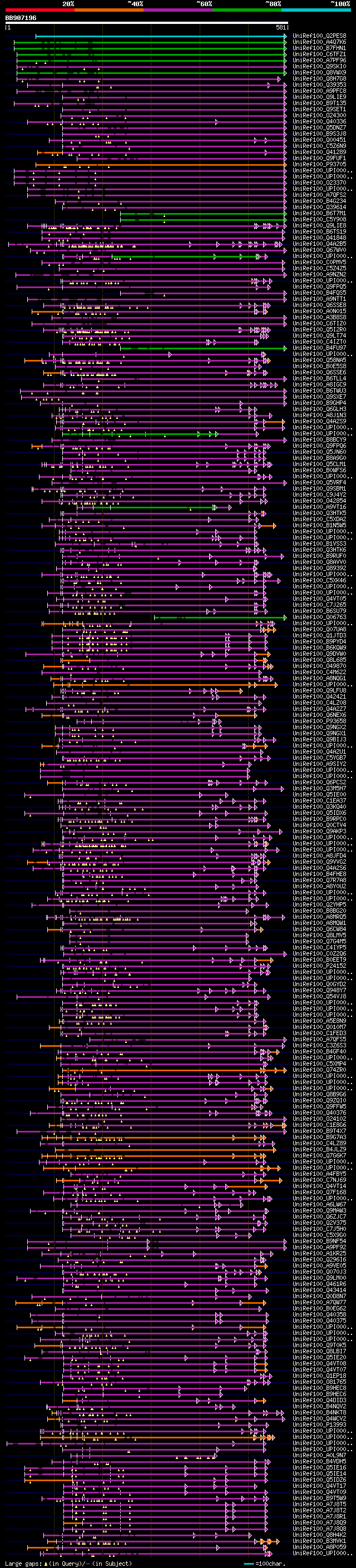Select hit UniRef100_Q39353
The height and width of the screenshot is (1568, 356).
pyautogui.click(x=319, y=85)
